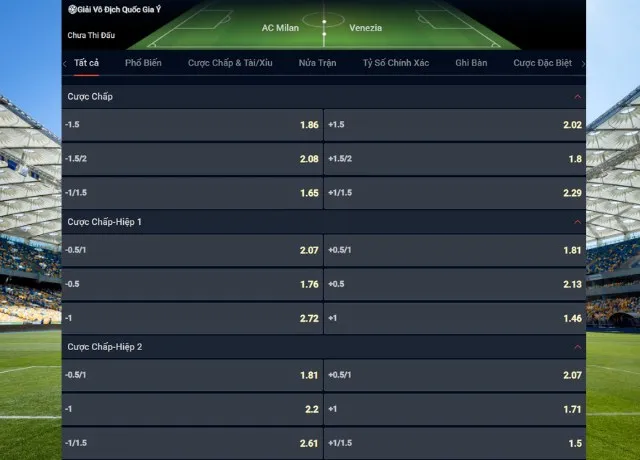Bet first-half -1 at 2.72

pos(192,318)
